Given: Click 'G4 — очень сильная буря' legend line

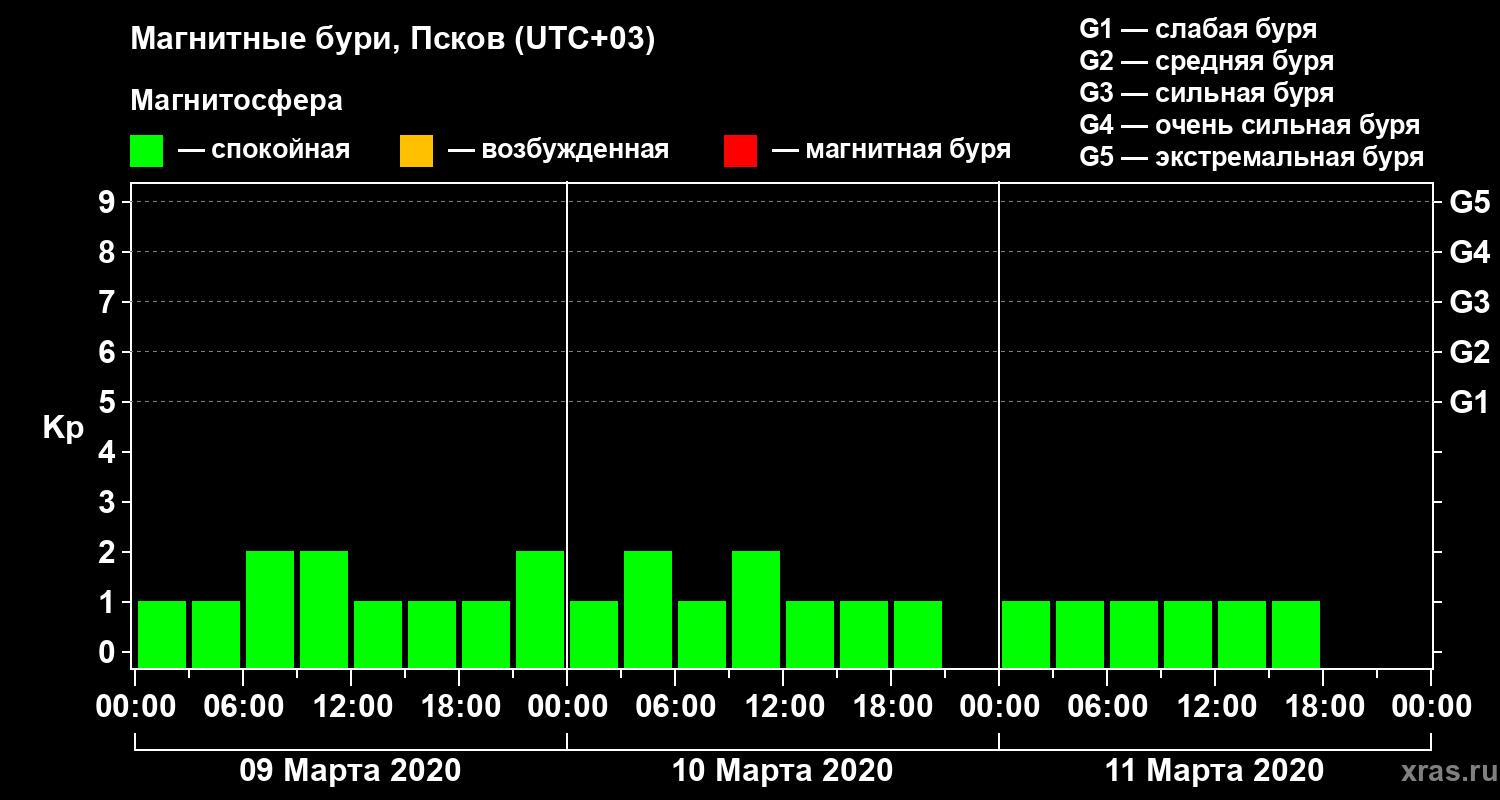Looking at the screenshot, I should tap(1250, 125).
